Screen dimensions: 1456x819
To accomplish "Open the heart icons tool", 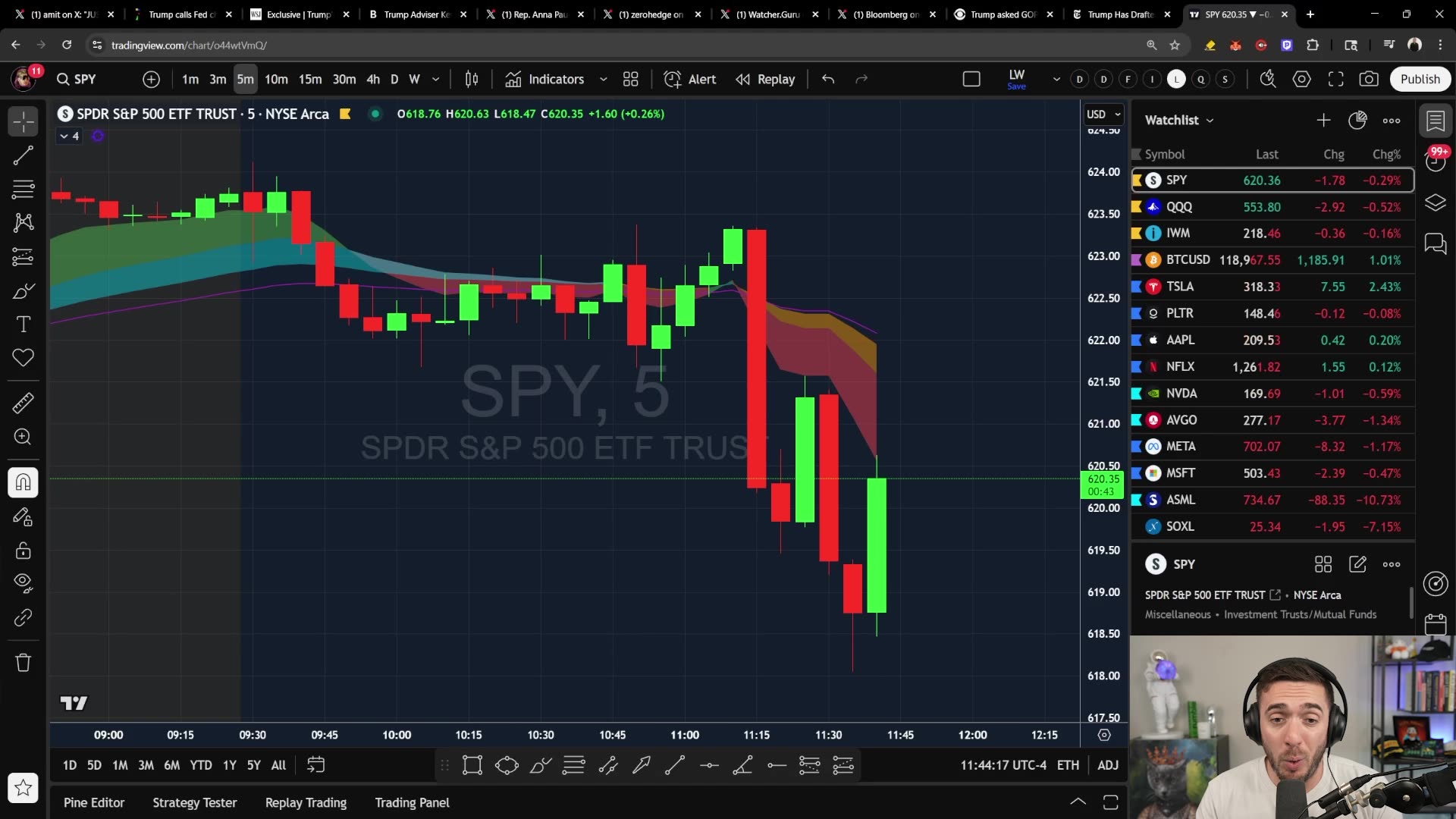I will [24, 358].
